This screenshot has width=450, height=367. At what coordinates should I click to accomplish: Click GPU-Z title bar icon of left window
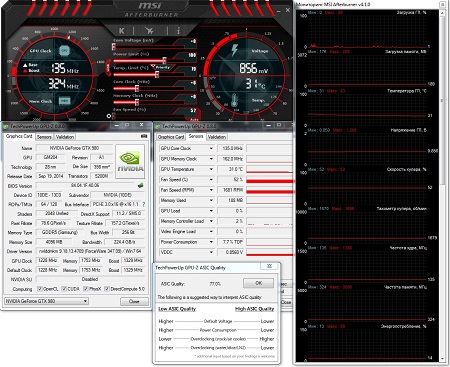coord(6,127)
